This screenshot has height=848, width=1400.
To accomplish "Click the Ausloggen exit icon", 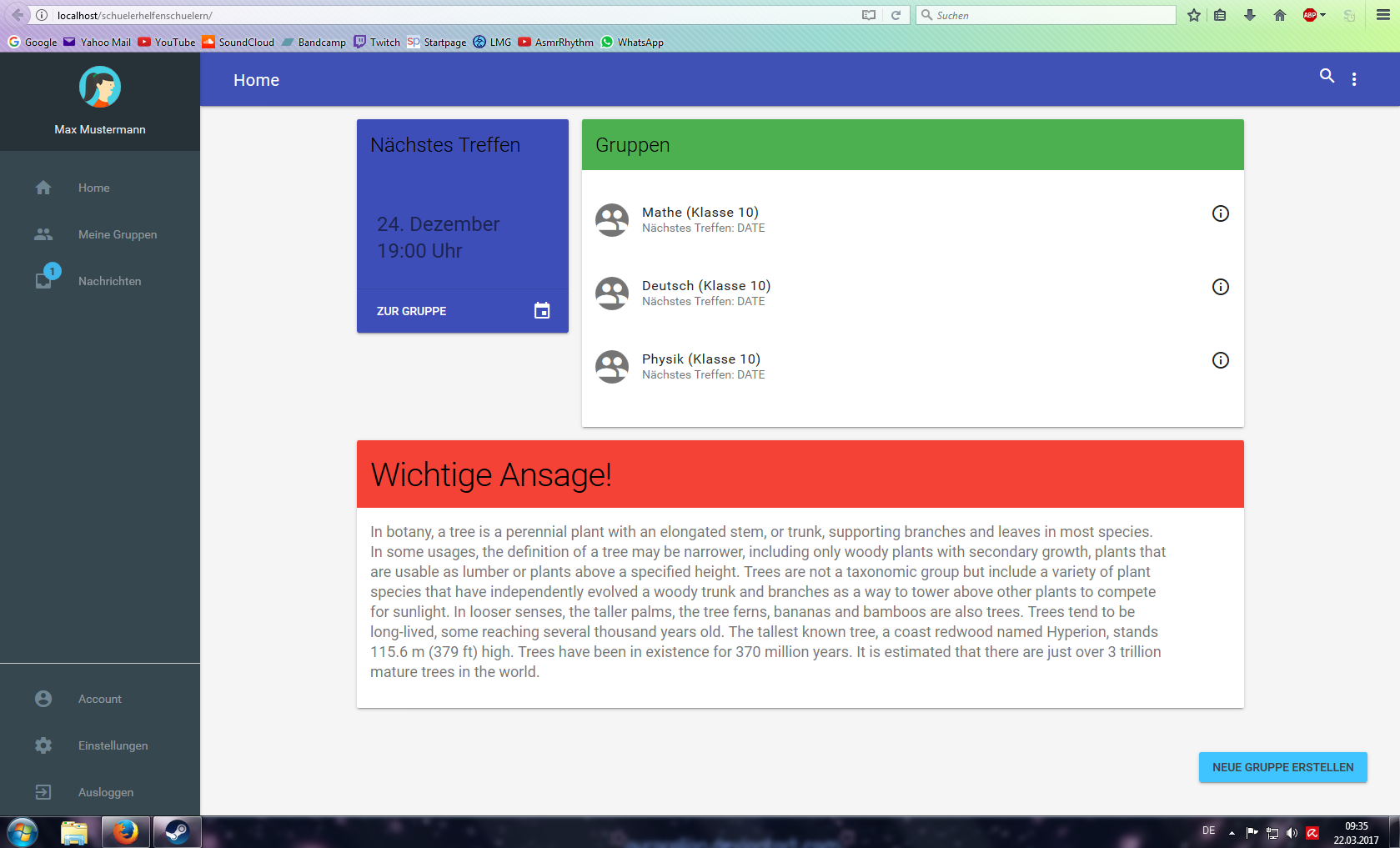I will point(43,792).
